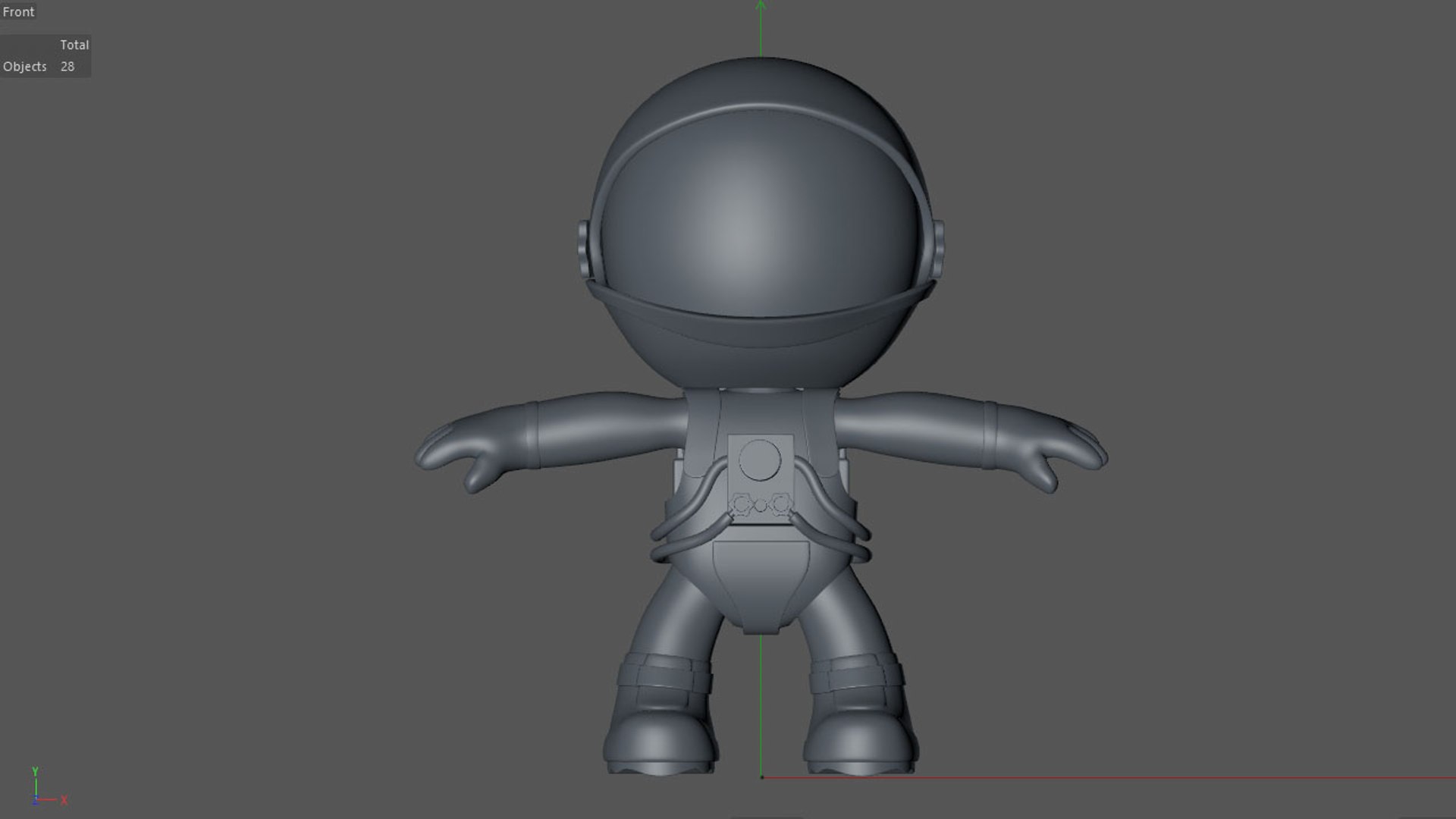1456x819 pixels.
Task: Click the Objects count value 28
Action: click(x=67, y=67)
